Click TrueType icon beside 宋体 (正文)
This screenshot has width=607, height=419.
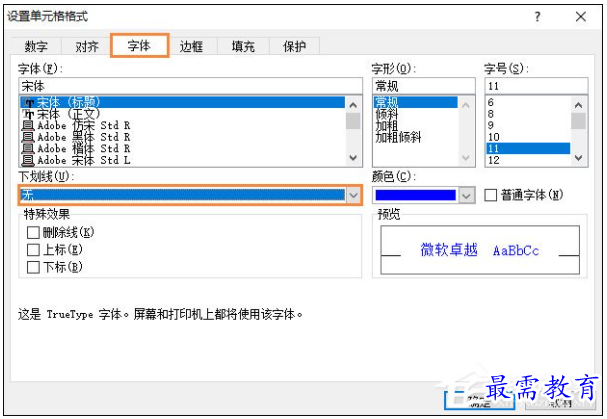(x=28, y=114)
